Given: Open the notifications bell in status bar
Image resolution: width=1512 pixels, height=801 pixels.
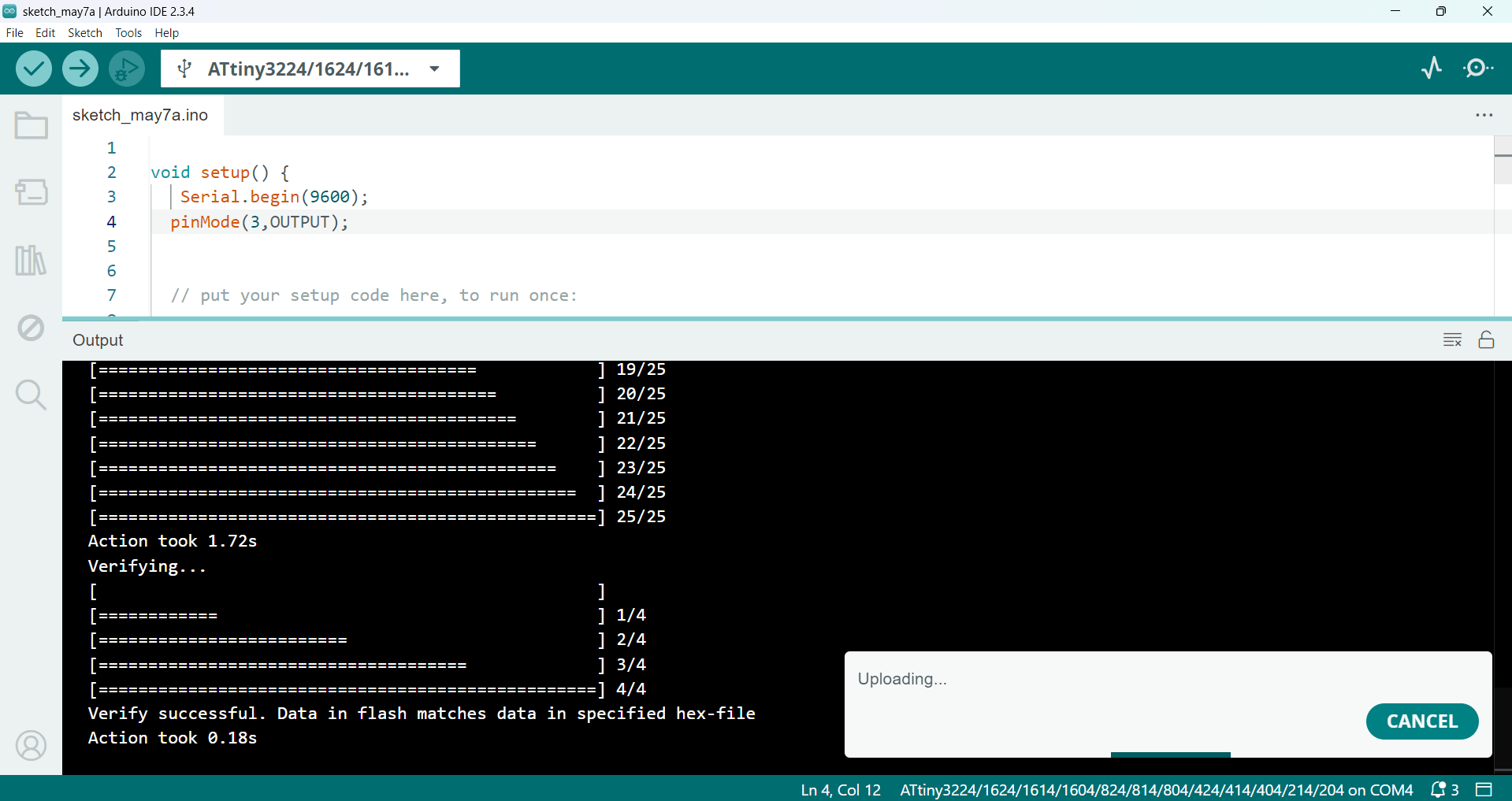Looking at the screenshot, I should [x=1444, y=789].
